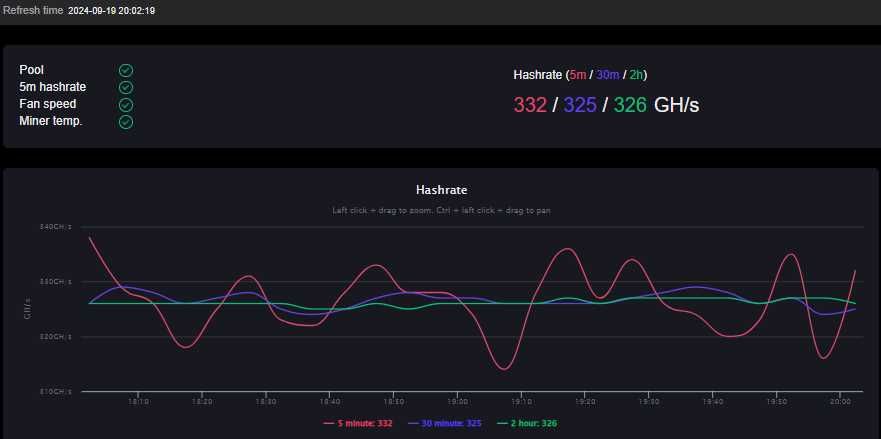The height and width of the screenshot is (439, 881).
Task: Click the 320GH/s y-axis label
Action: (55, 337)
